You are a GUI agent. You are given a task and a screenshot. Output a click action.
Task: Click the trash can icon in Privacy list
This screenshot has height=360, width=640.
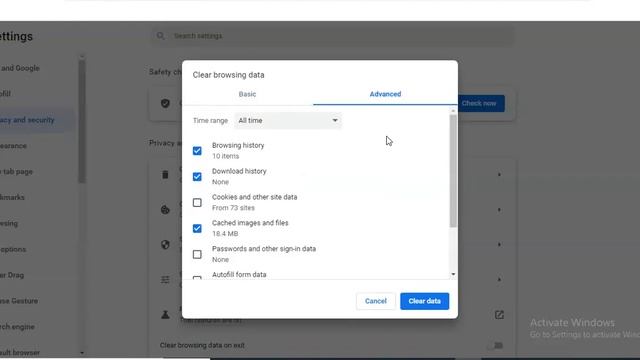coord(165,175)
